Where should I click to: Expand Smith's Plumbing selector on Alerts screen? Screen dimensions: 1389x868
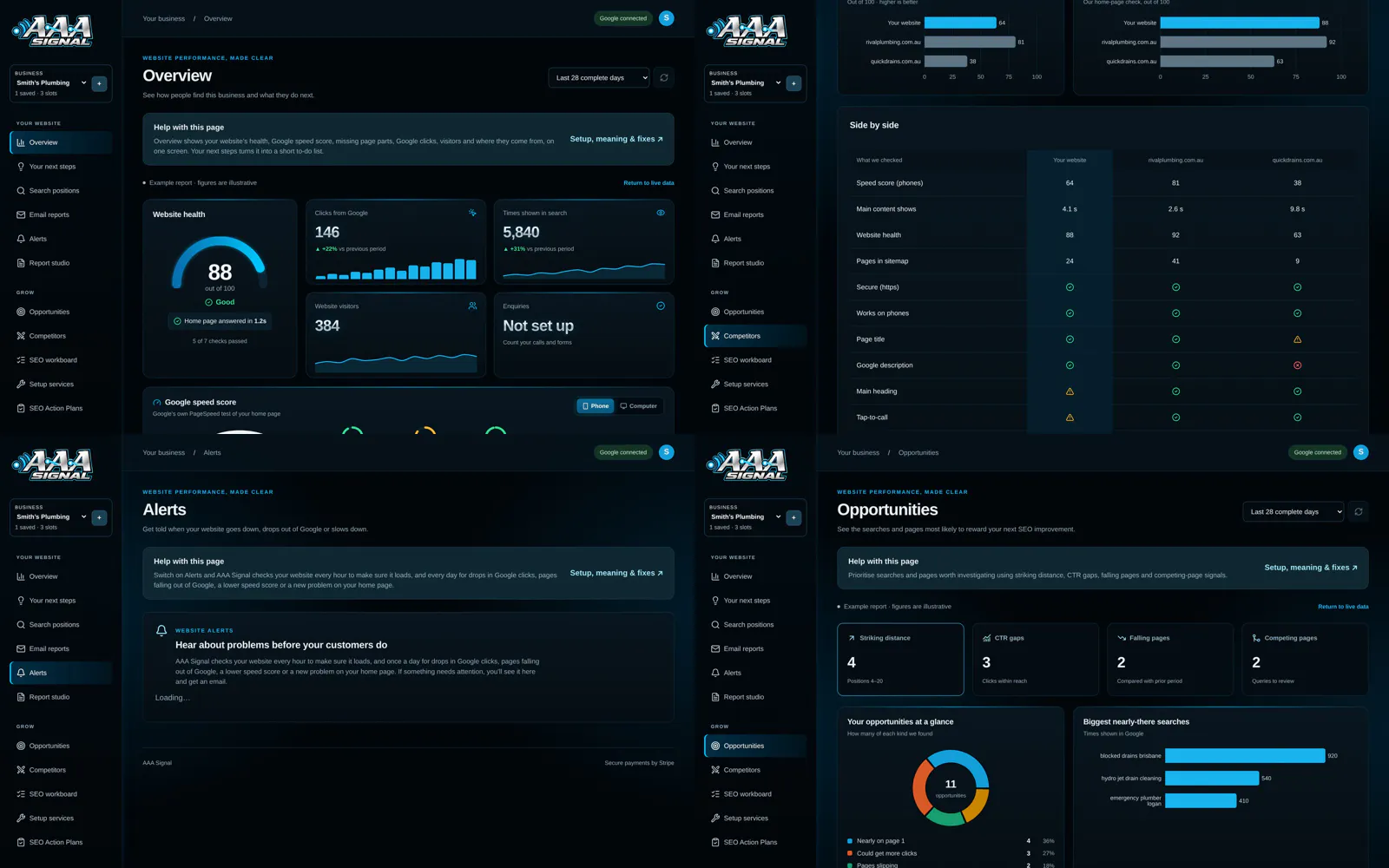50,517
